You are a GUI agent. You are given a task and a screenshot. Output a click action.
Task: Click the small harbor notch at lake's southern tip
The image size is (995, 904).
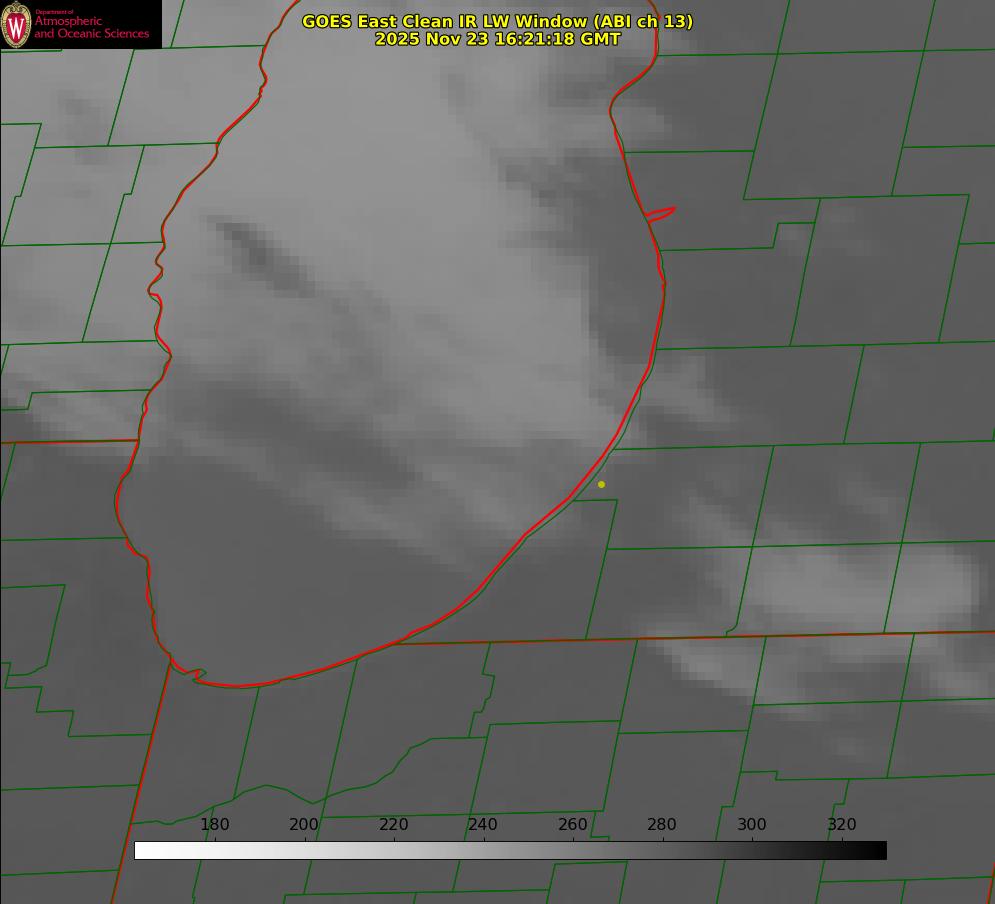point(198,674)
